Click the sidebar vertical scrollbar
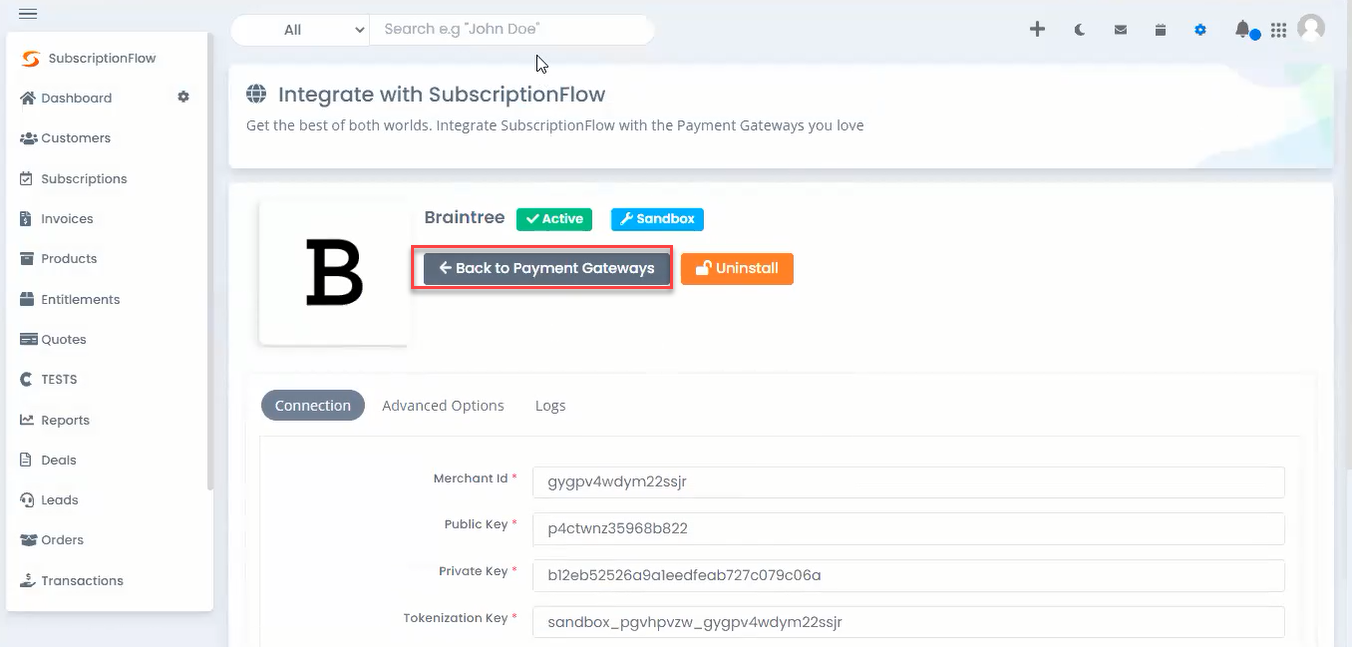Viewport: 1352px width, 647px height. pyautogui.click(x=210, y=262)
